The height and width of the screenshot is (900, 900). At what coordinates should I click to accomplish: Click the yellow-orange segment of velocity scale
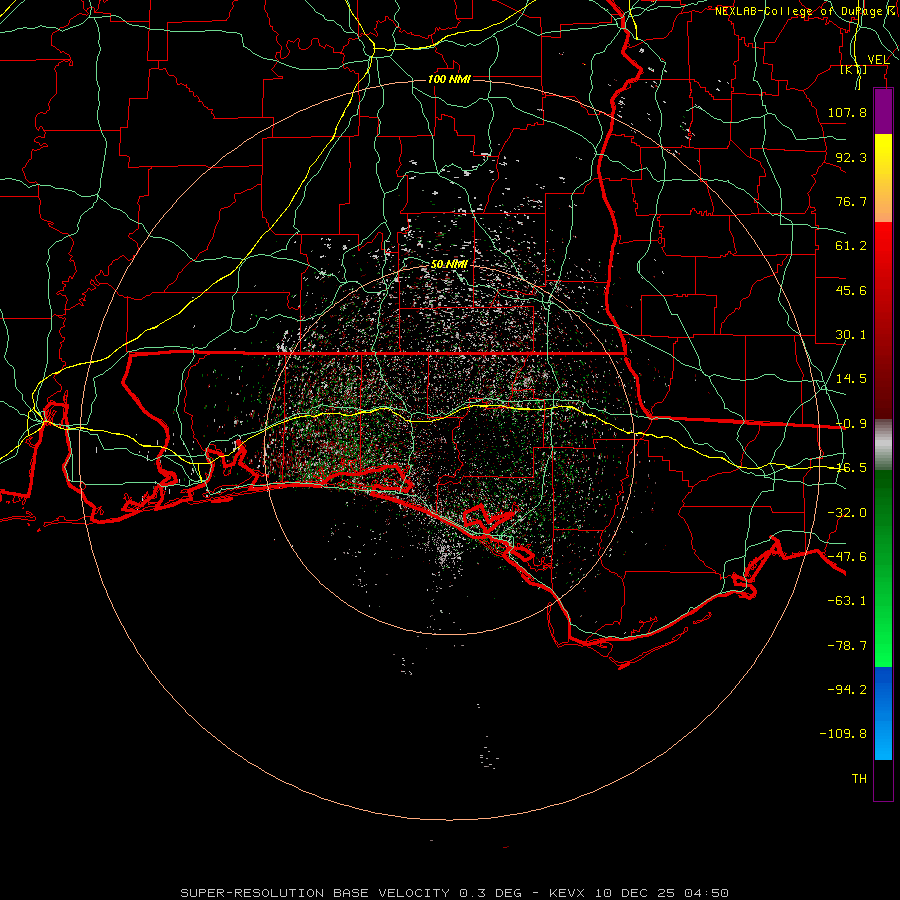click(x=883, y=178)
